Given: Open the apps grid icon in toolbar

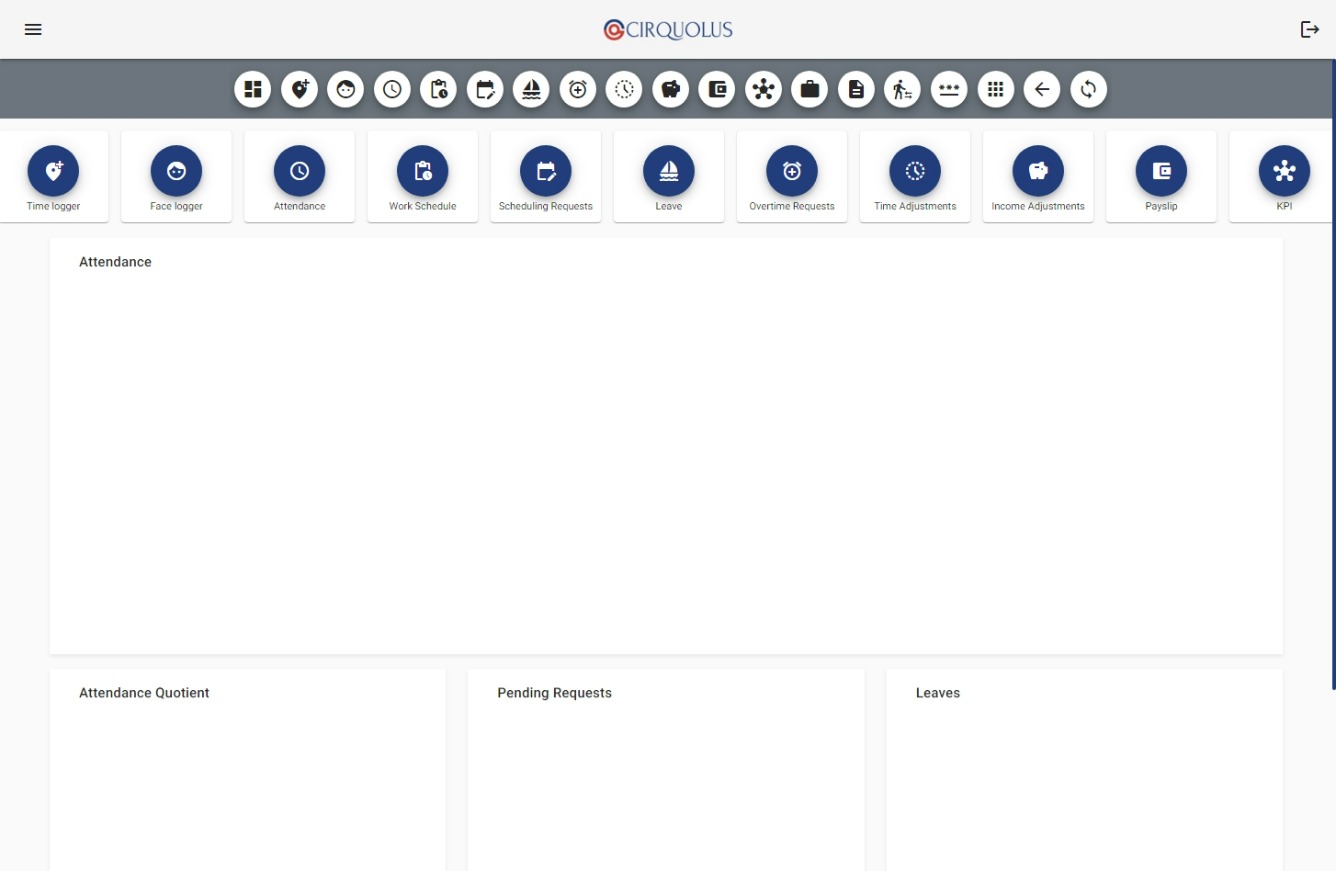Looking at the screenshot, I should [x=995, y=89].
